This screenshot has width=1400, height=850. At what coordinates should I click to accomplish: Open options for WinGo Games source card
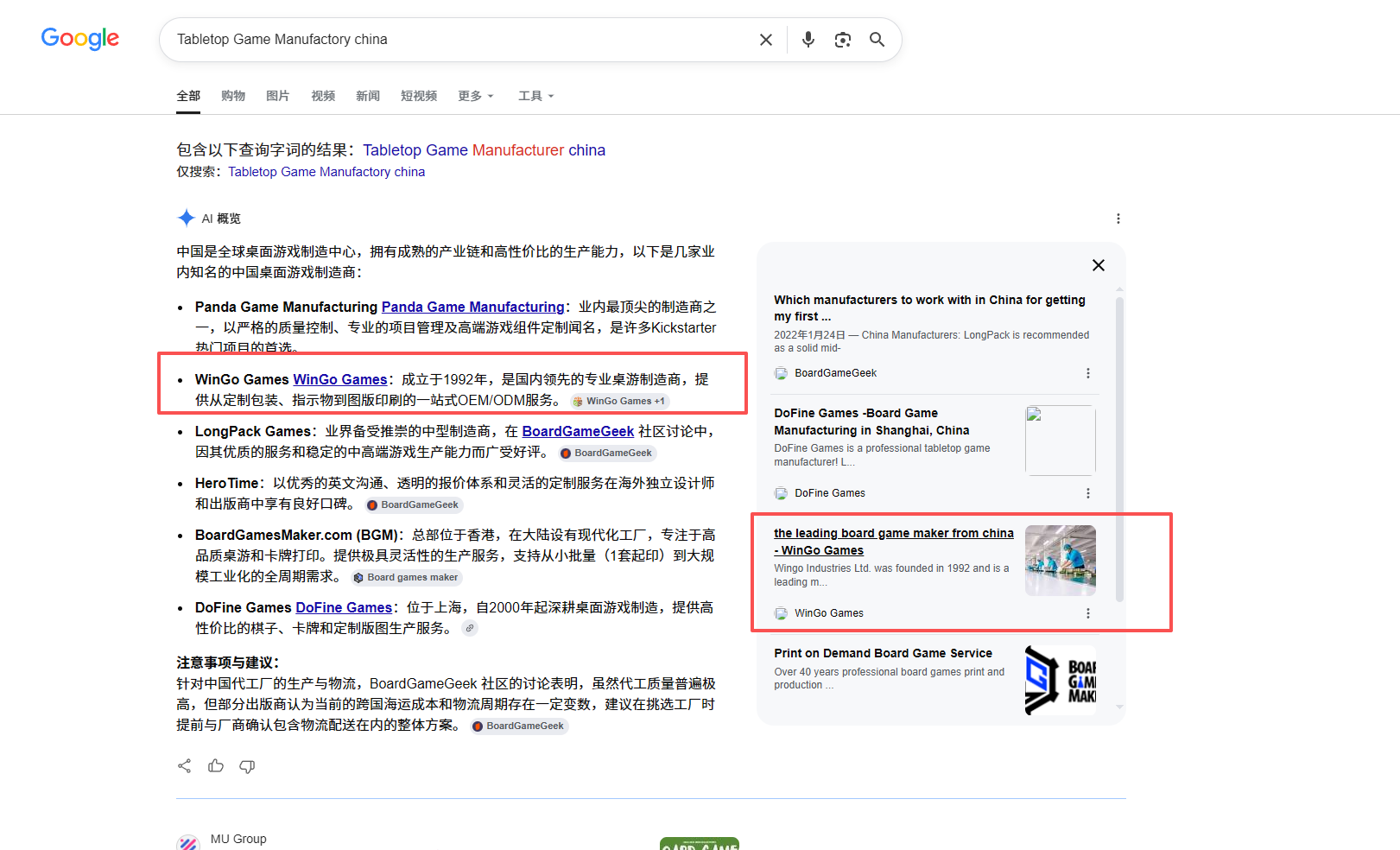tap(1087, 613)
